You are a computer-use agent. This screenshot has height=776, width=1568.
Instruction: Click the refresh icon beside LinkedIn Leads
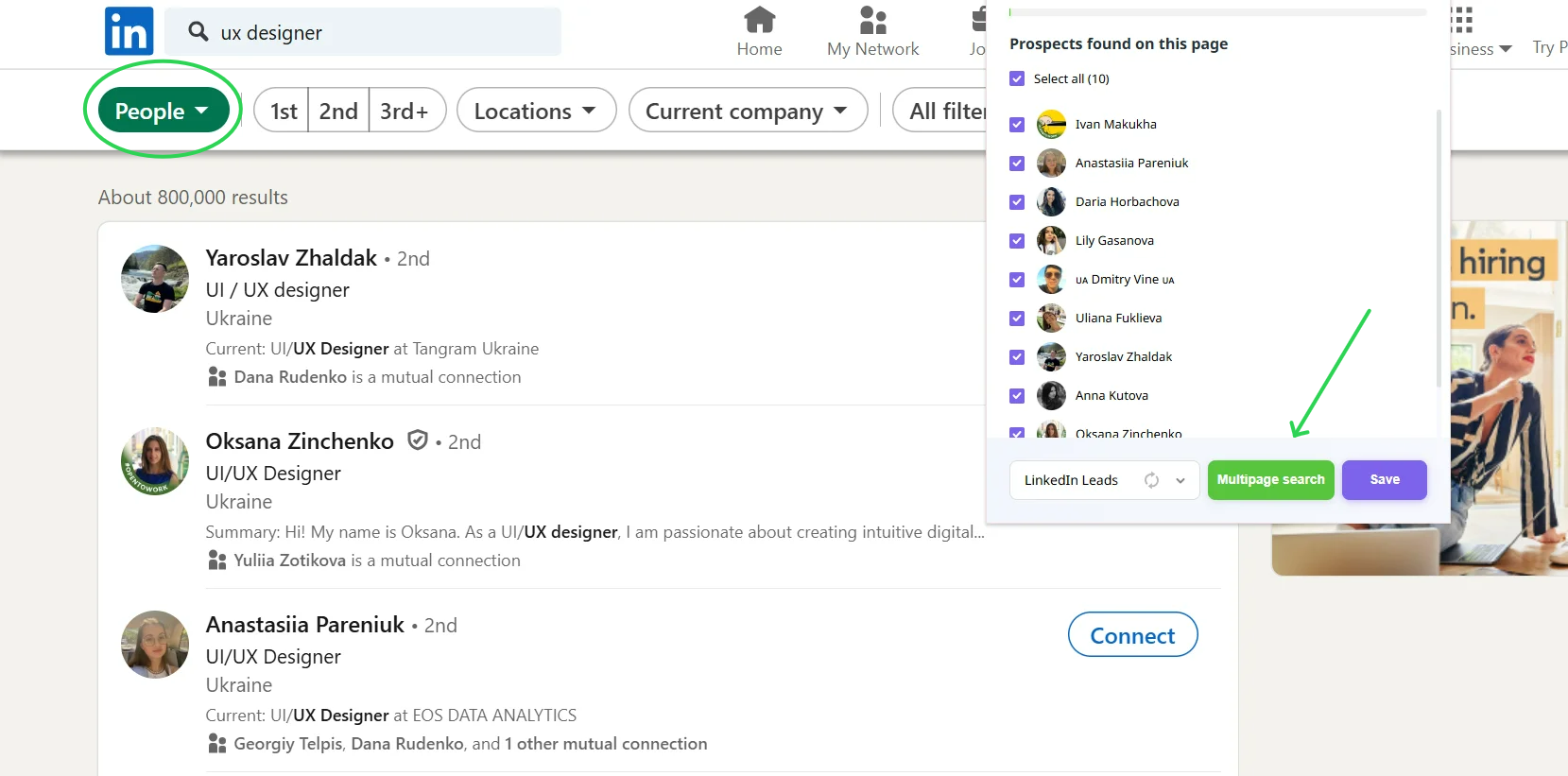1151,480
